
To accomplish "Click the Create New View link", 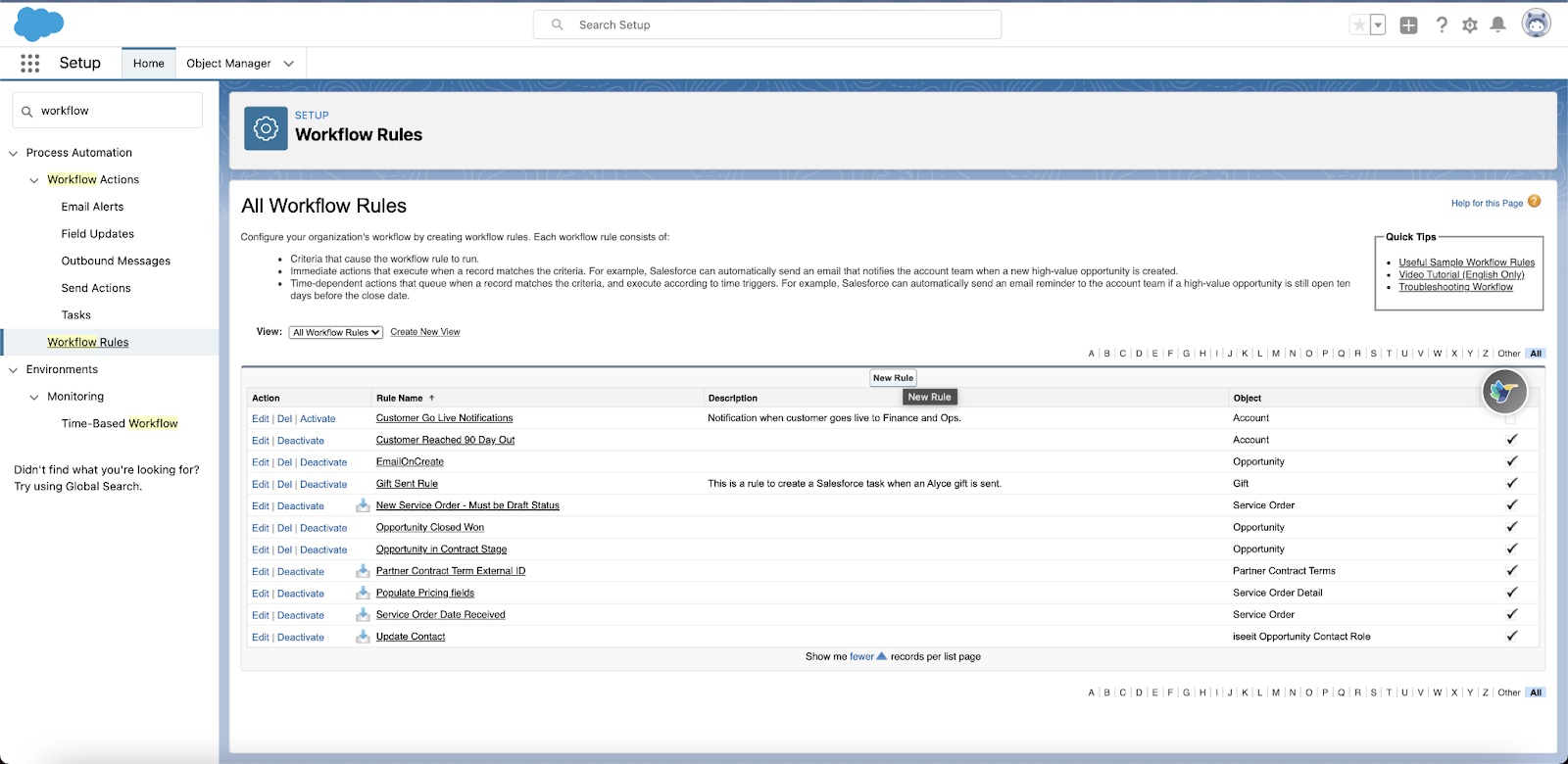I will tap(425, 332).
